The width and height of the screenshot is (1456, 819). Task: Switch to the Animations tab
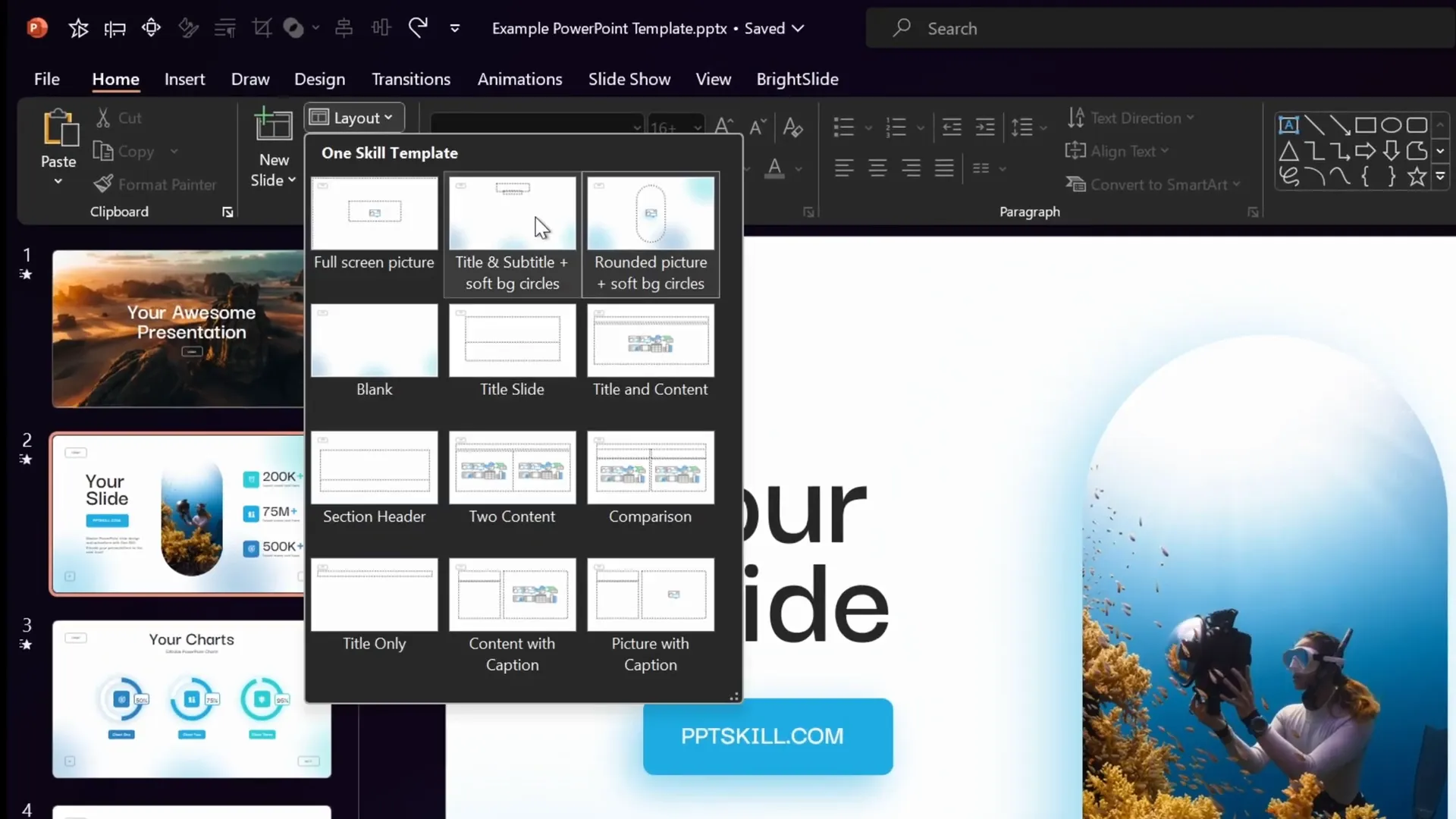click(519, 79)
